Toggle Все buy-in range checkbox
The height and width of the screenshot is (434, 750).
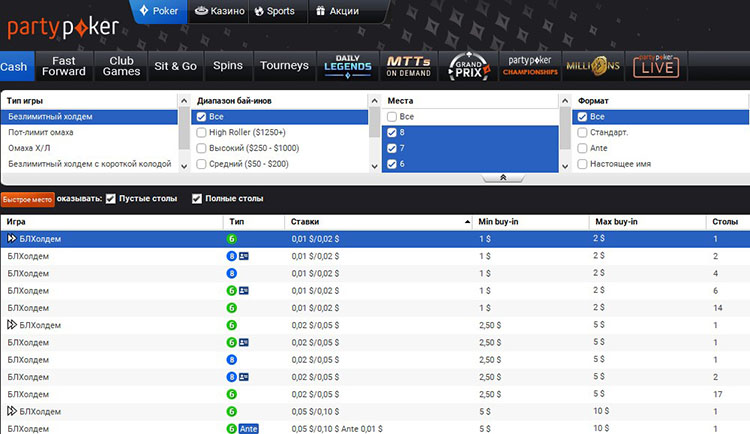[201, 117]
